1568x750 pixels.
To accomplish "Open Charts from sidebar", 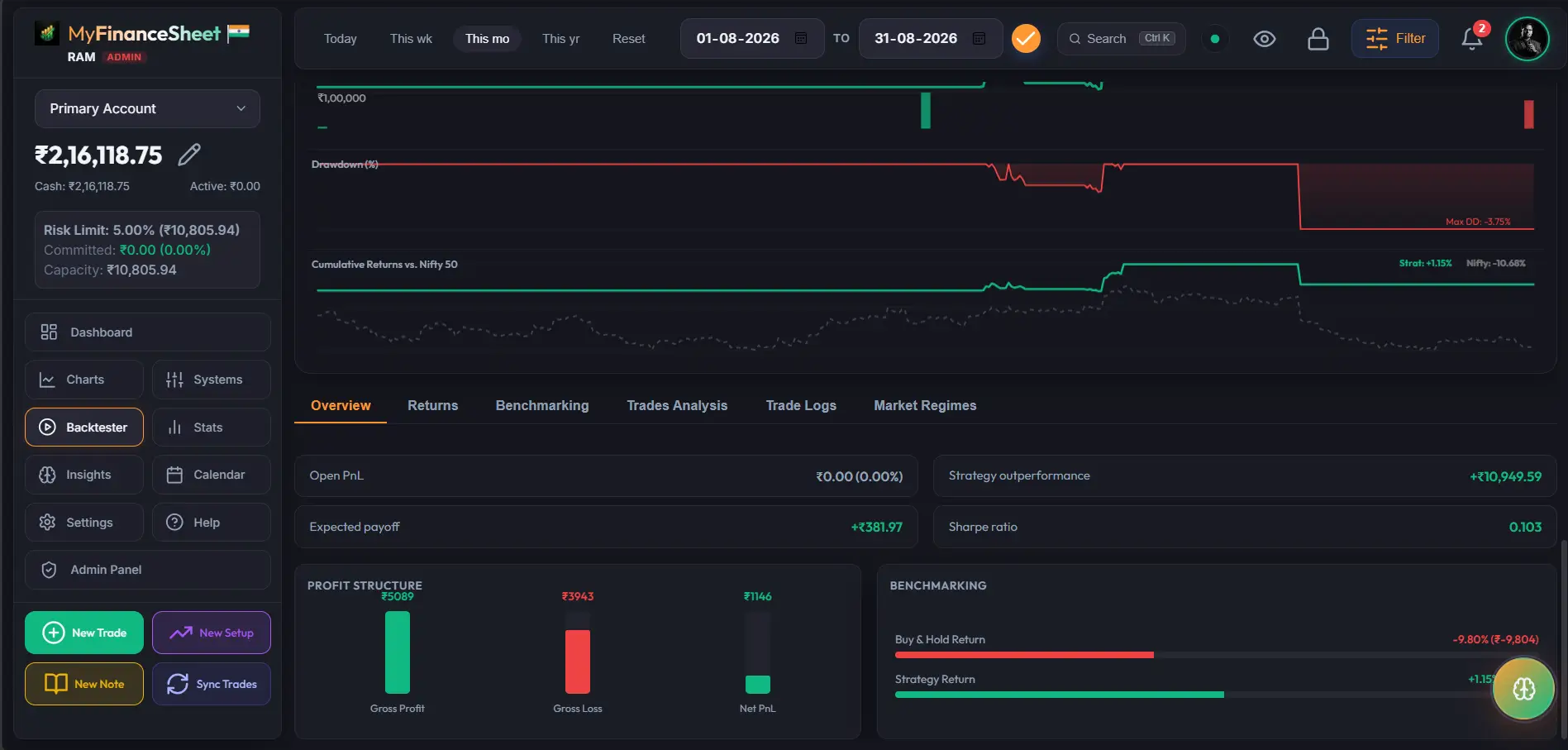I will (83, 380).
